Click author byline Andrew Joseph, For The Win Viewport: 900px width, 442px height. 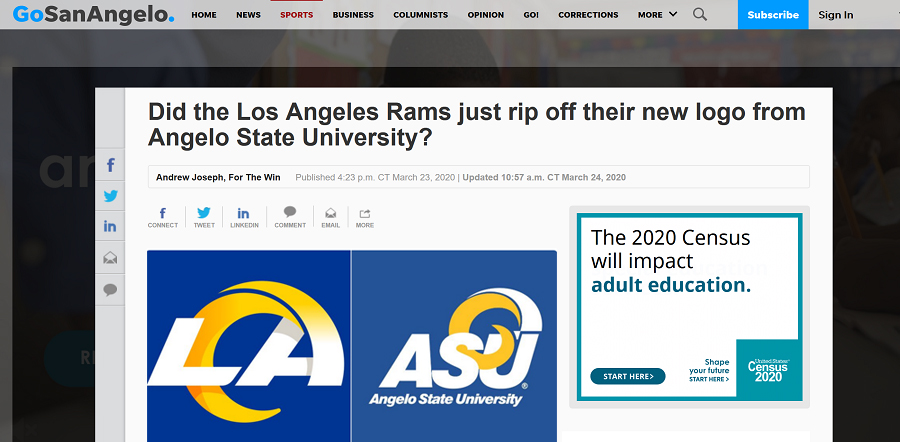pos(218,177)
